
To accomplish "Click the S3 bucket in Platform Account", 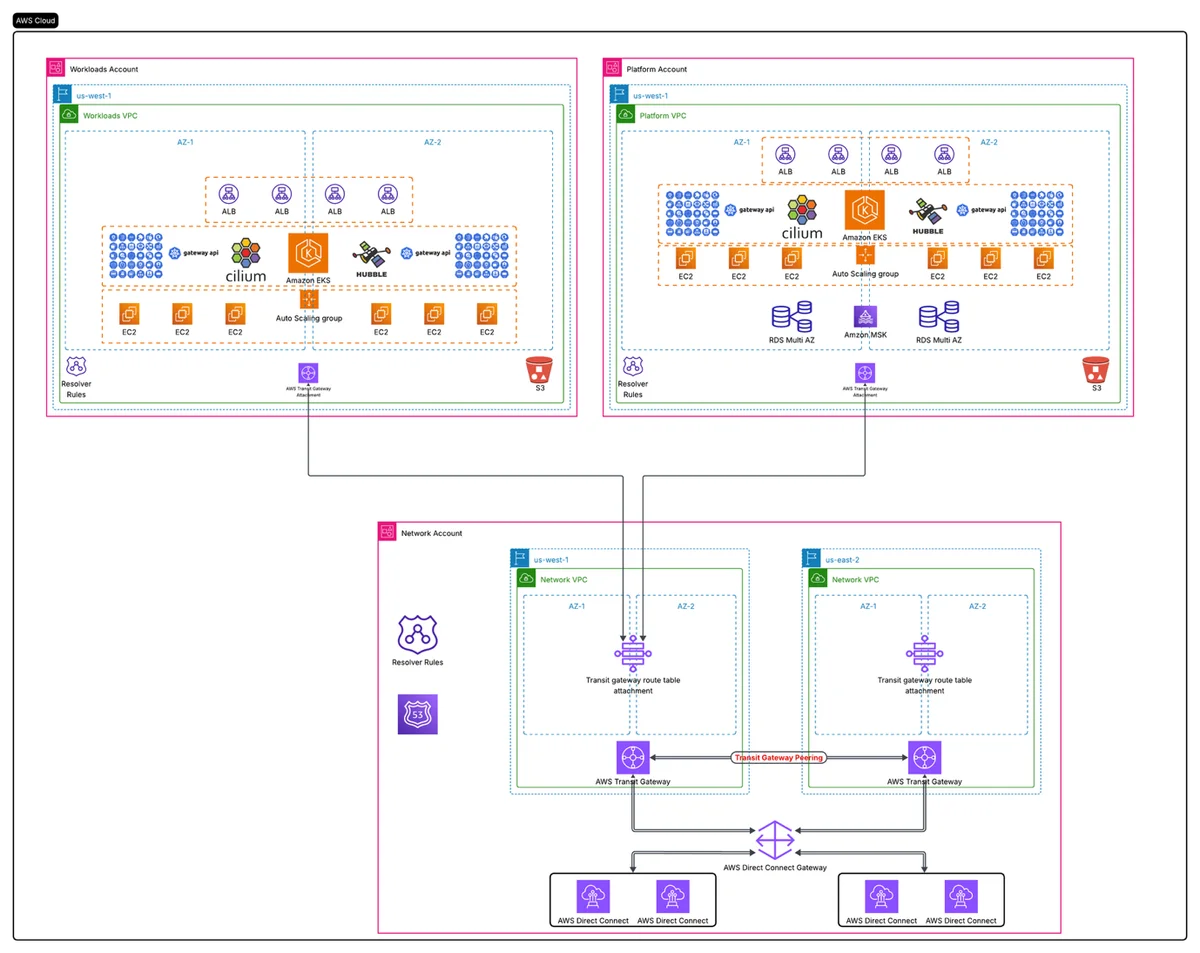I will pyautogui.click(x=1095, y=372).
